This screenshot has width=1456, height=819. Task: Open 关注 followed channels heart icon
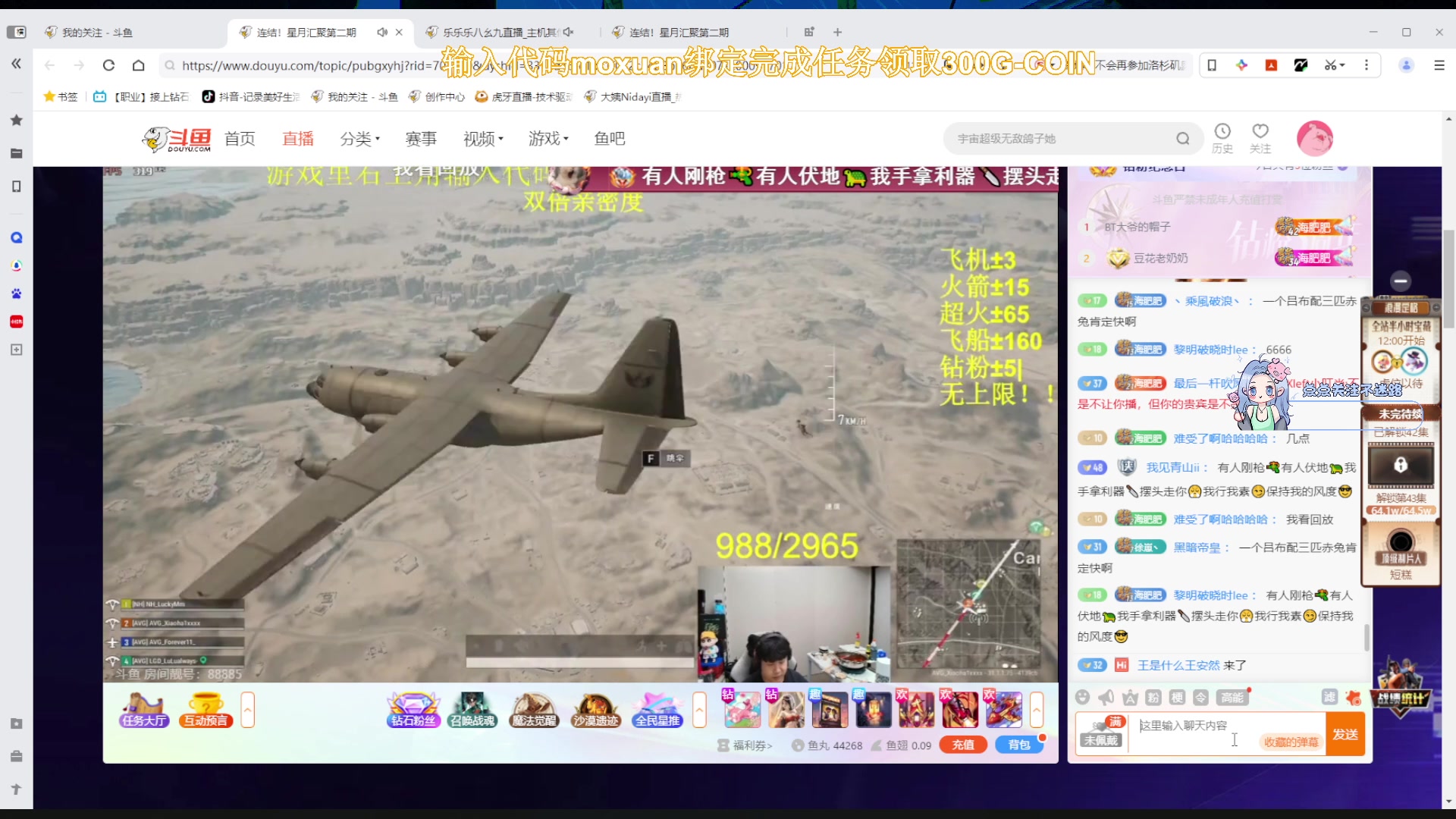point(1260,139)
